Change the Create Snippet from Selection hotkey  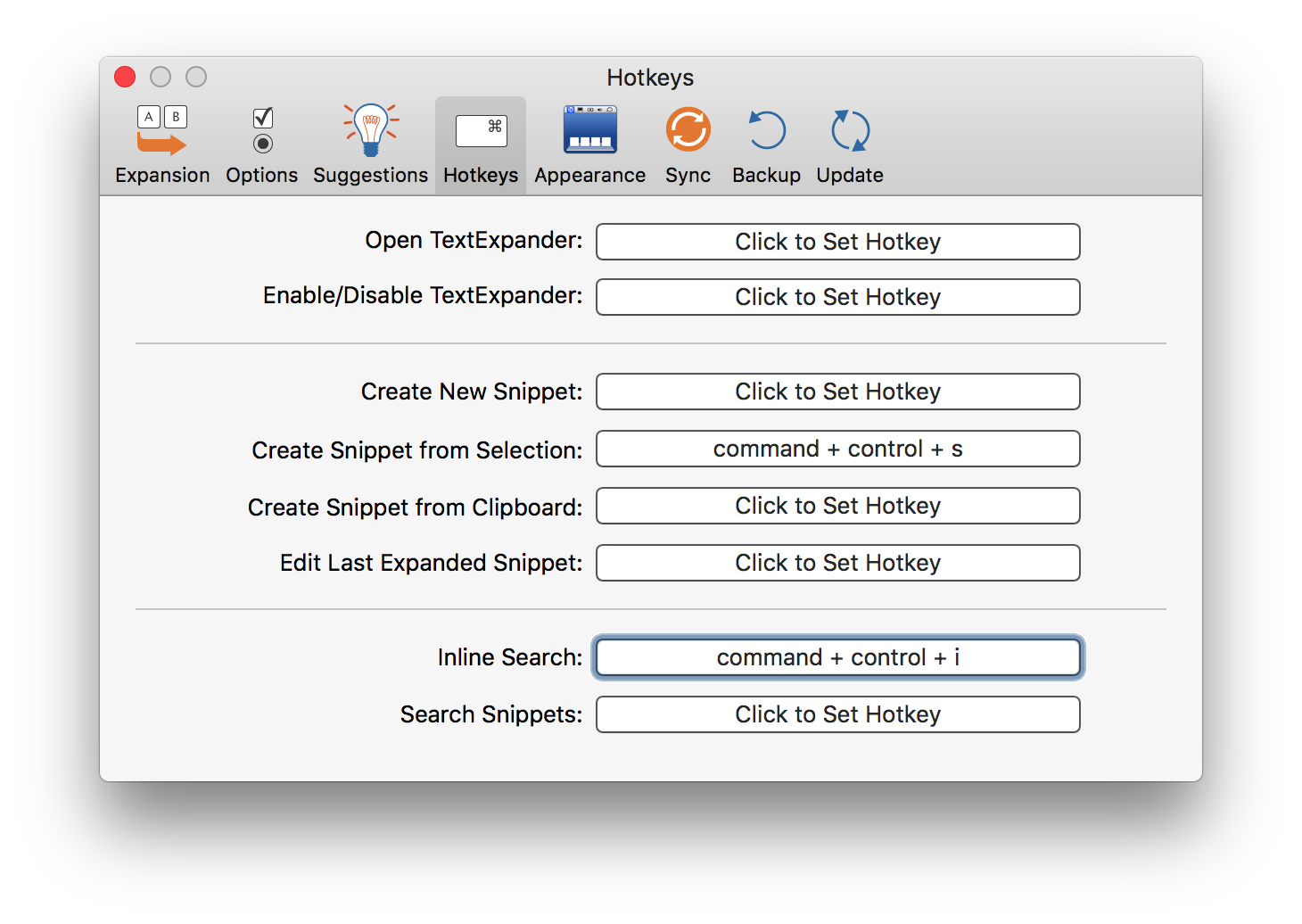[837, 449]
